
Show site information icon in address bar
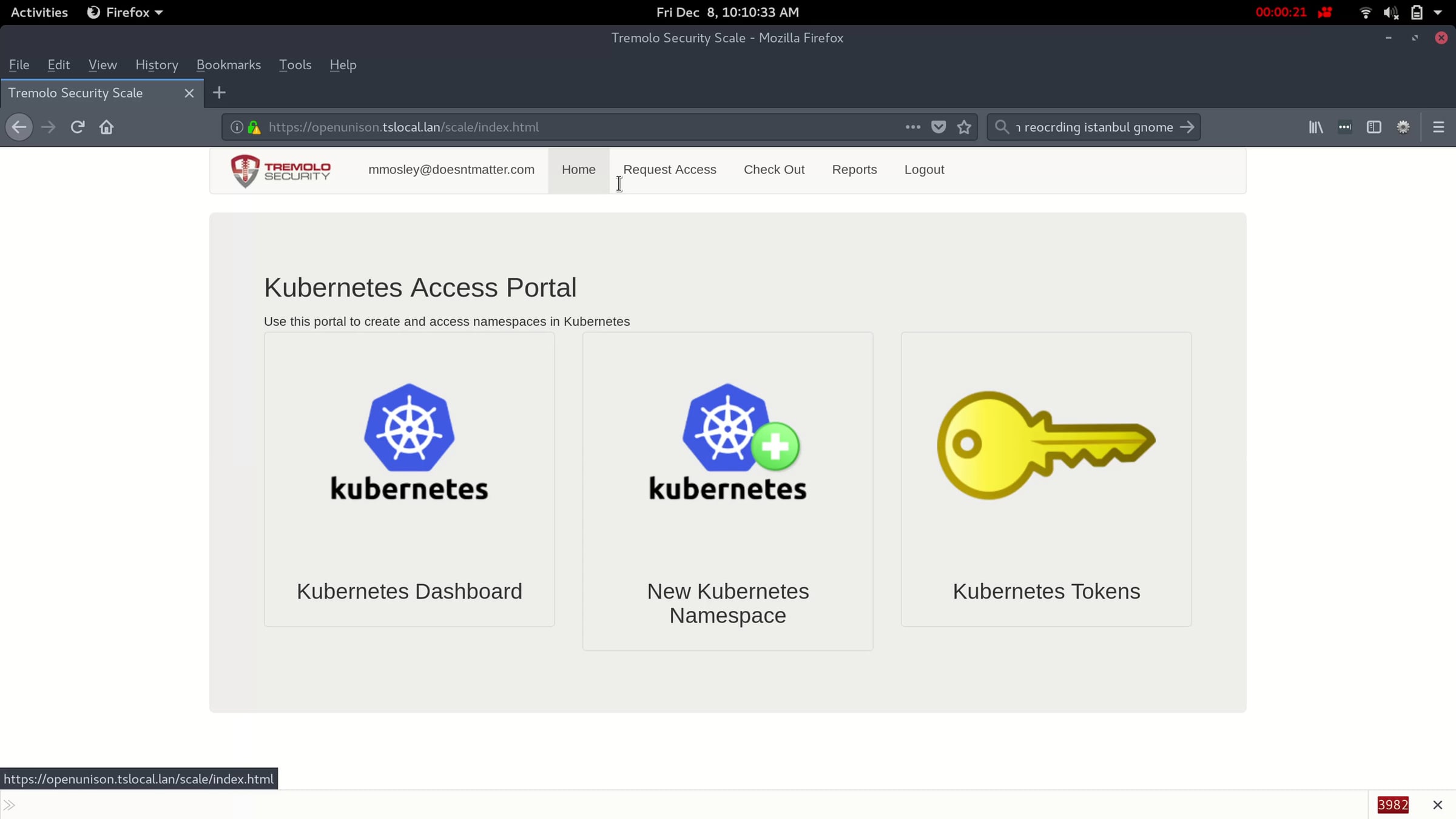[237, 127]
